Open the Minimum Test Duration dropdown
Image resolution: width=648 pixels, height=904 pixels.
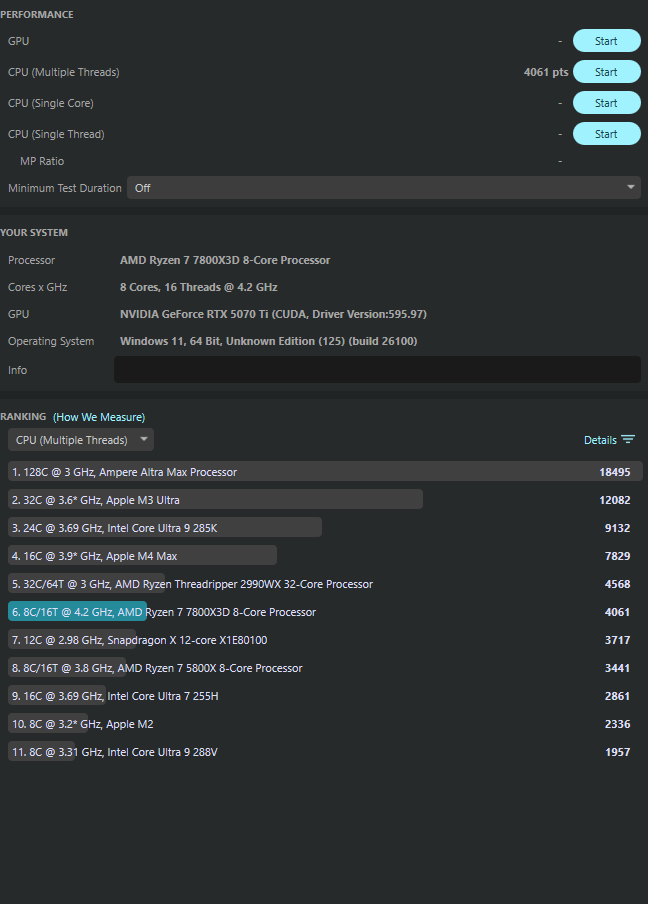pos(383,188)
